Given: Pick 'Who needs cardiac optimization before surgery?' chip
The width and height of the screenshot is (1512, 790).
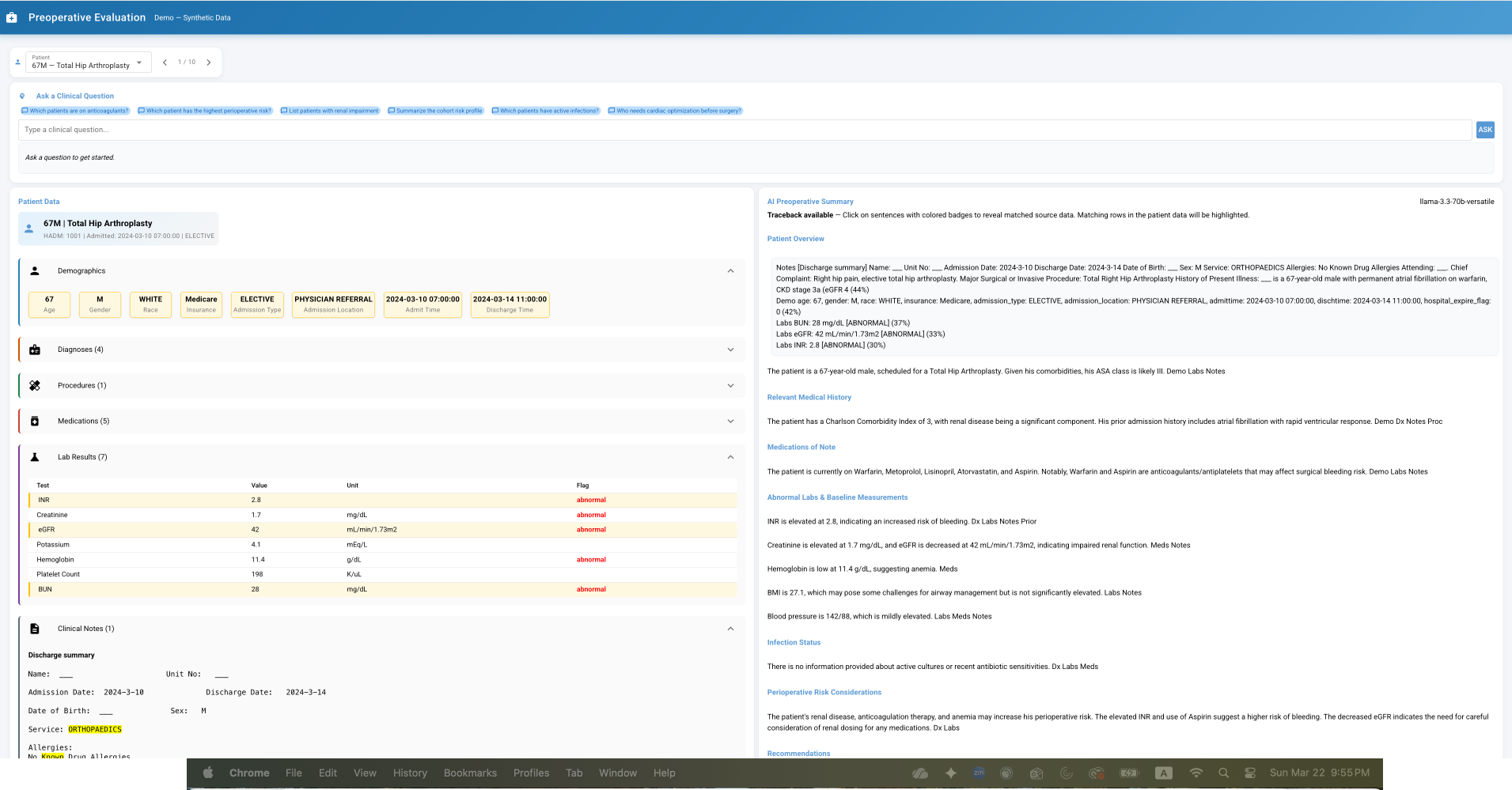Looking at the screenshot, I should tap(675, 111).
